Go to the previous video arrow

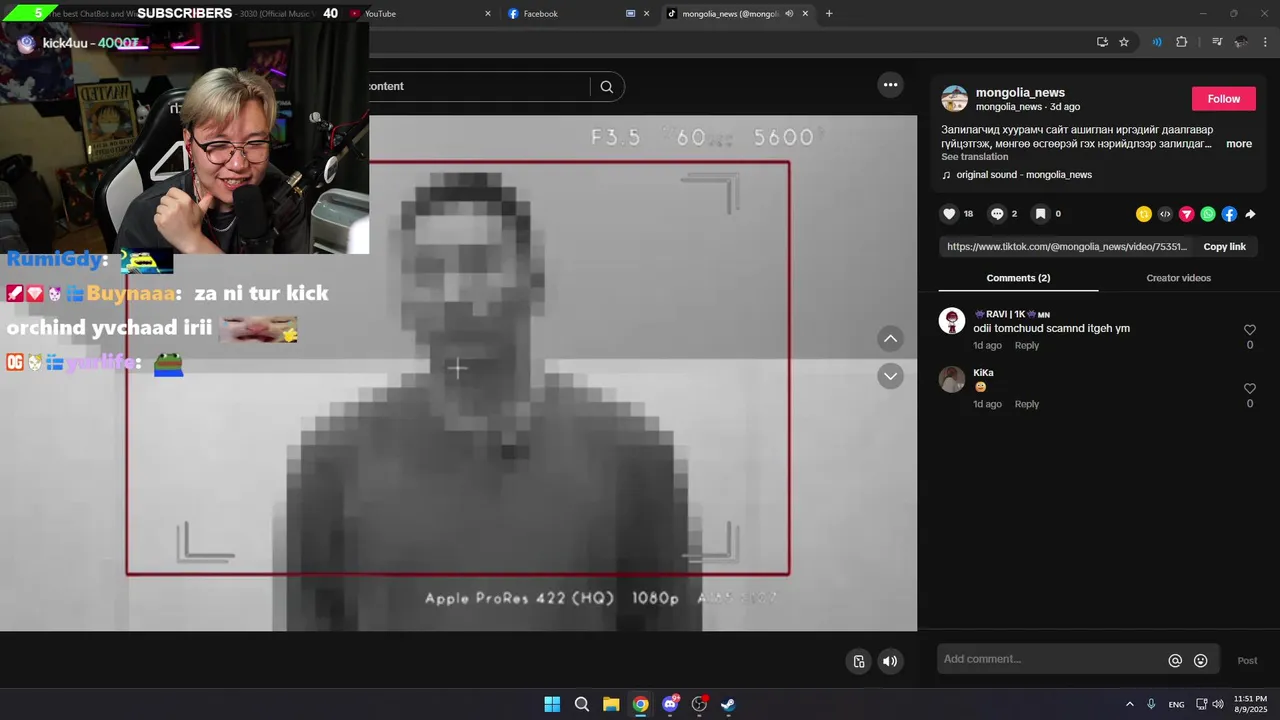pos(890,339)
